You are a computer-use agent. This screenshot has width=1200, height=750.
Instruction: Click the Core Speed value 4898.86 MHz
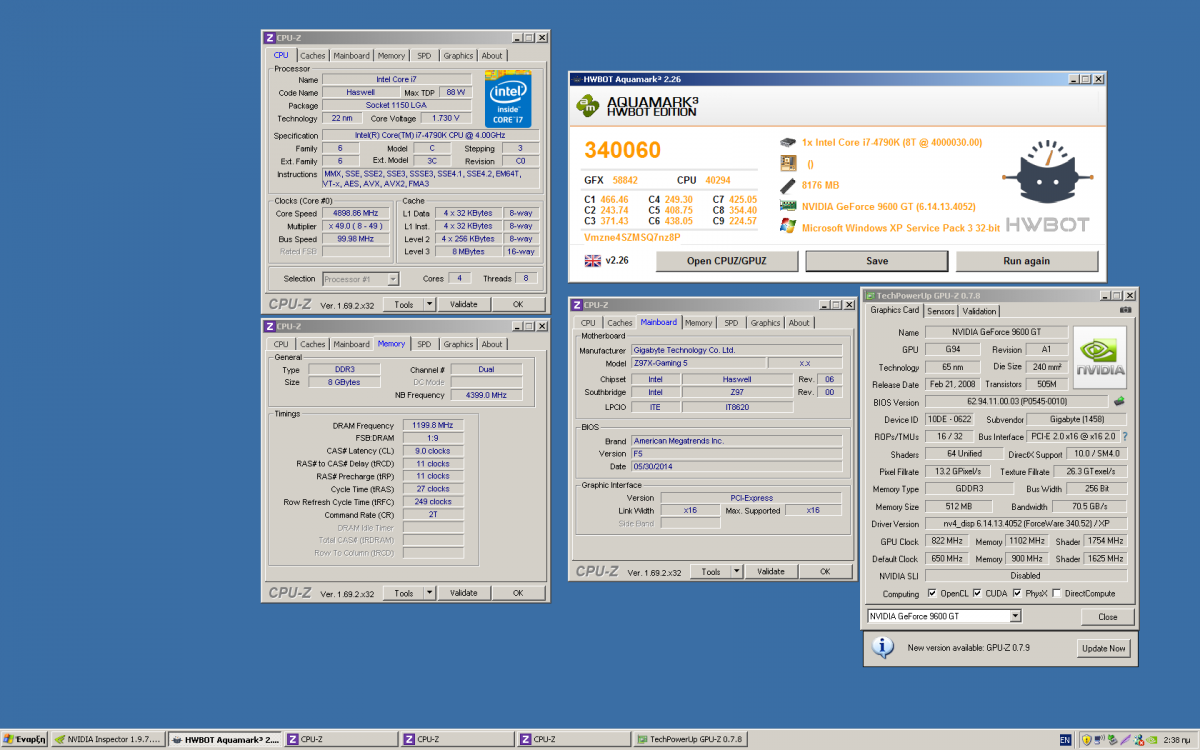pos(355,213)
